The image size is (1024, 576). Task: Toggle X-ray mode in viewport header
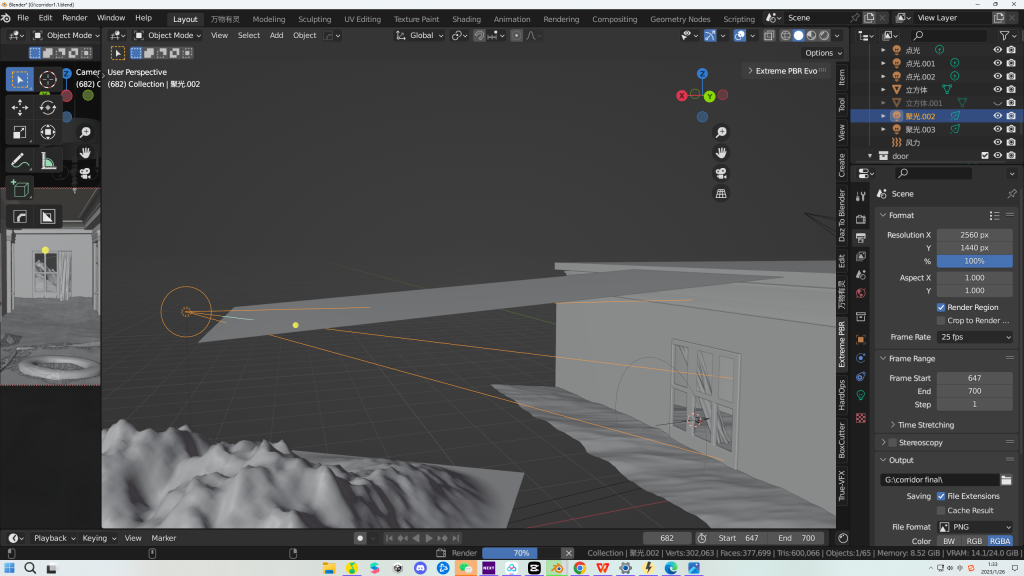point(769,35)
